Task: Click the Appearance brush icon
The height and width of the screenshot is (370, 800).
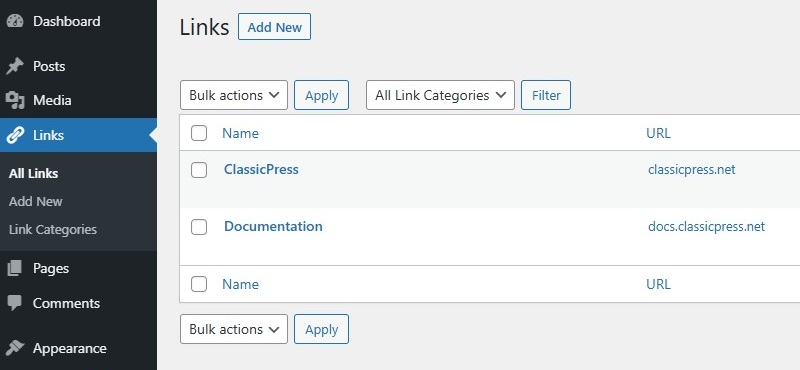Action: [15, 349]
